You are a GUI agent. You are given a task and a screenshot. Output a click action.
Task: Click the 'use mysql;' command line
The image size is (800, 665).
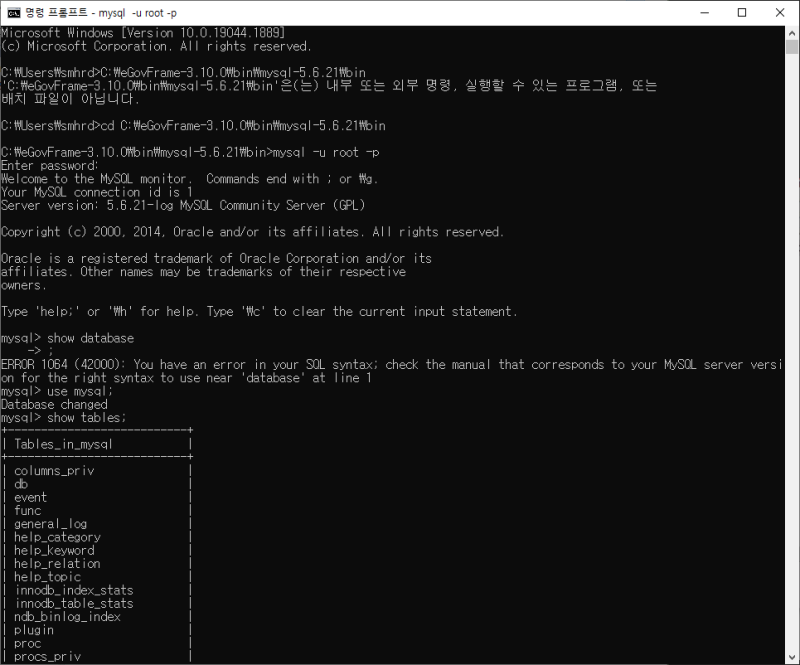57,391
